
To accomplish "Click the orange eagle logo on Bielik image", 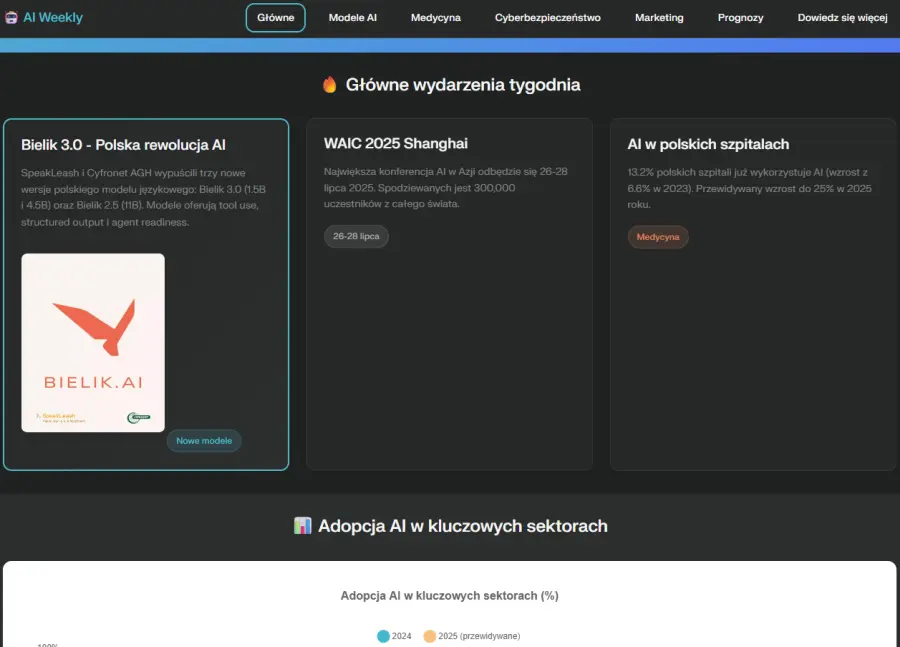I will tap(95, 326).
